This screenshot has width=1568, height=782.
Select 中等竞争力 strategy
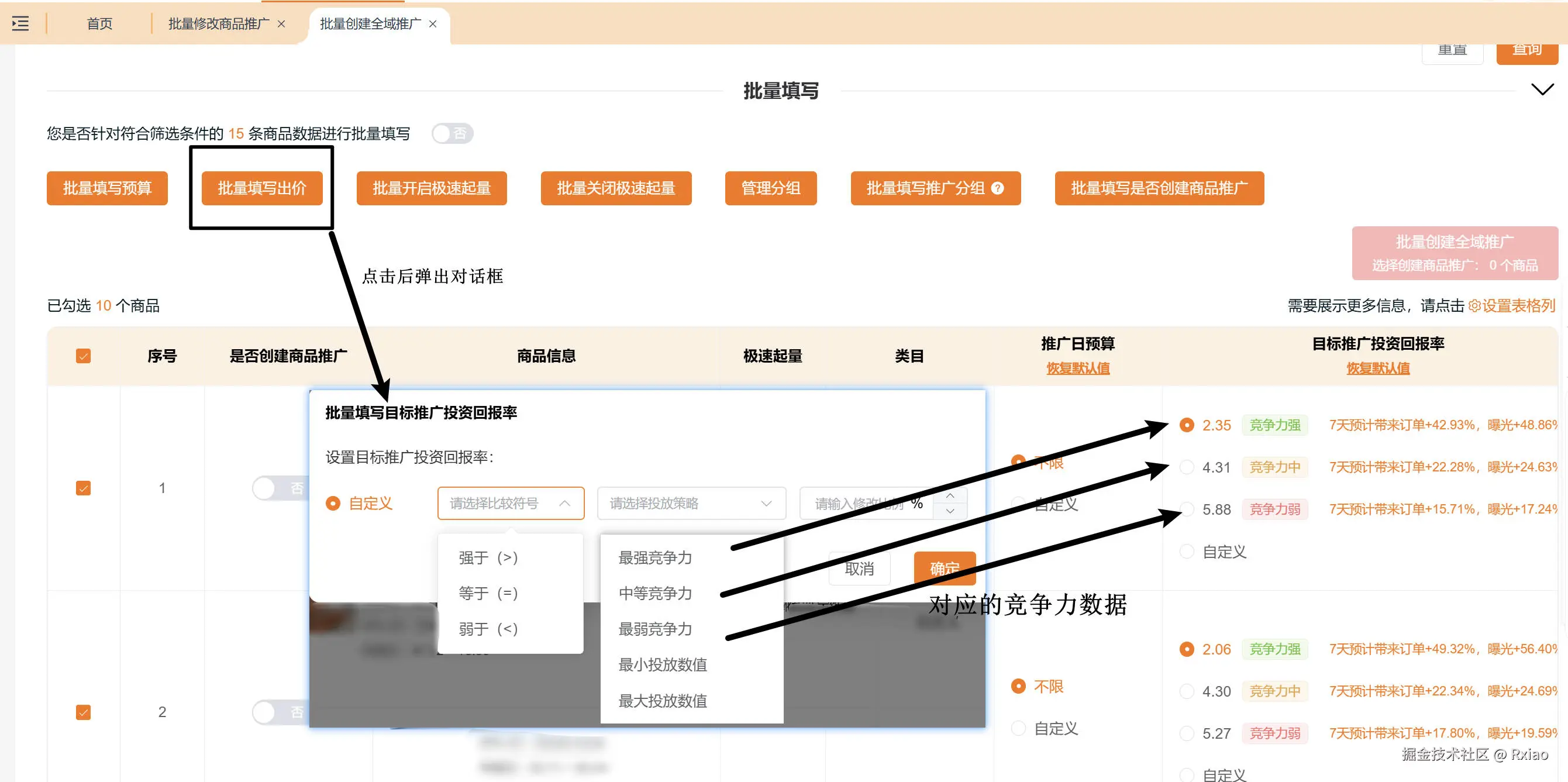(x=691, y=593)
